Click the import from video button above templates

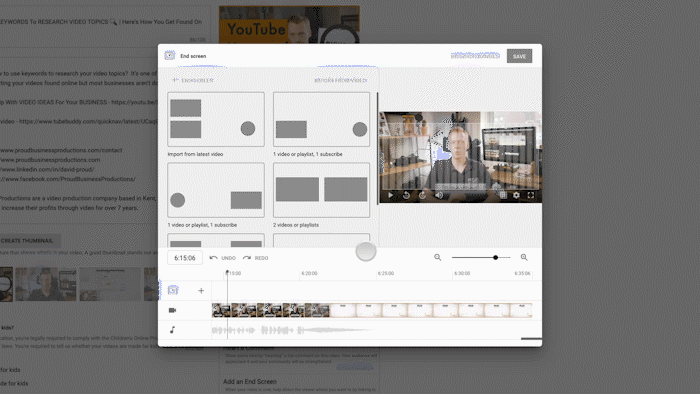341,80
